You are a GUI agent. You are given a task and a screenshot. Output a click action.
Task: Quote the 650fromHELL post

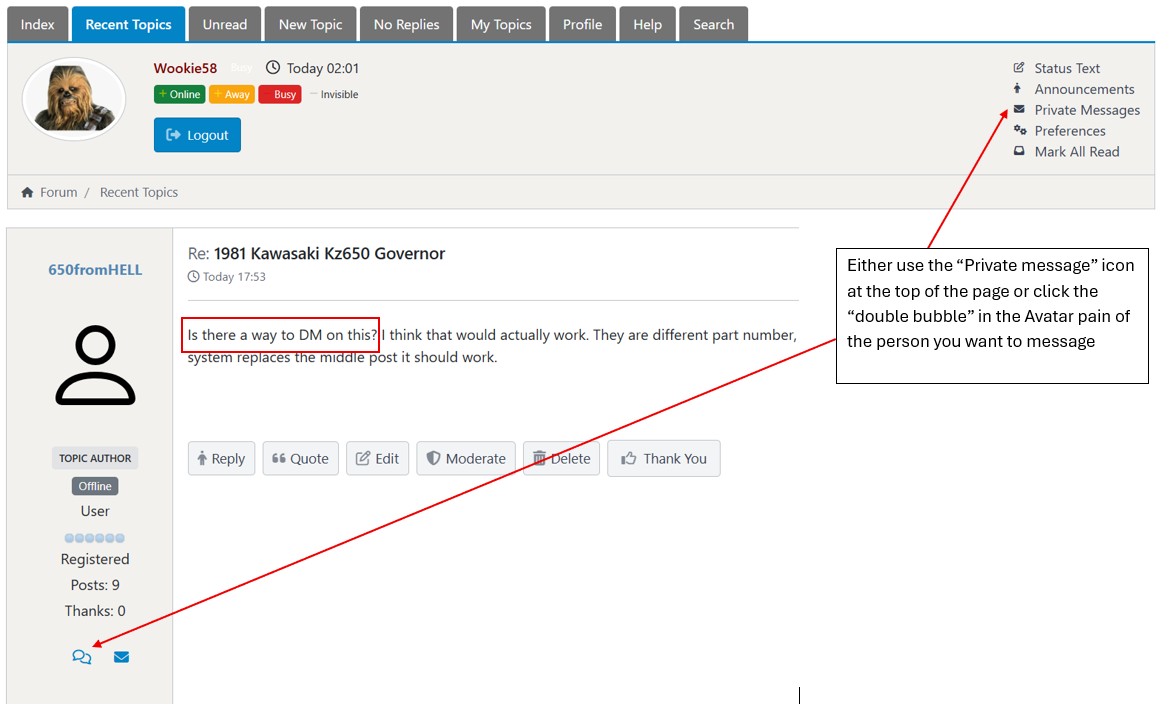pyautogui.click(x=300, y=458)
